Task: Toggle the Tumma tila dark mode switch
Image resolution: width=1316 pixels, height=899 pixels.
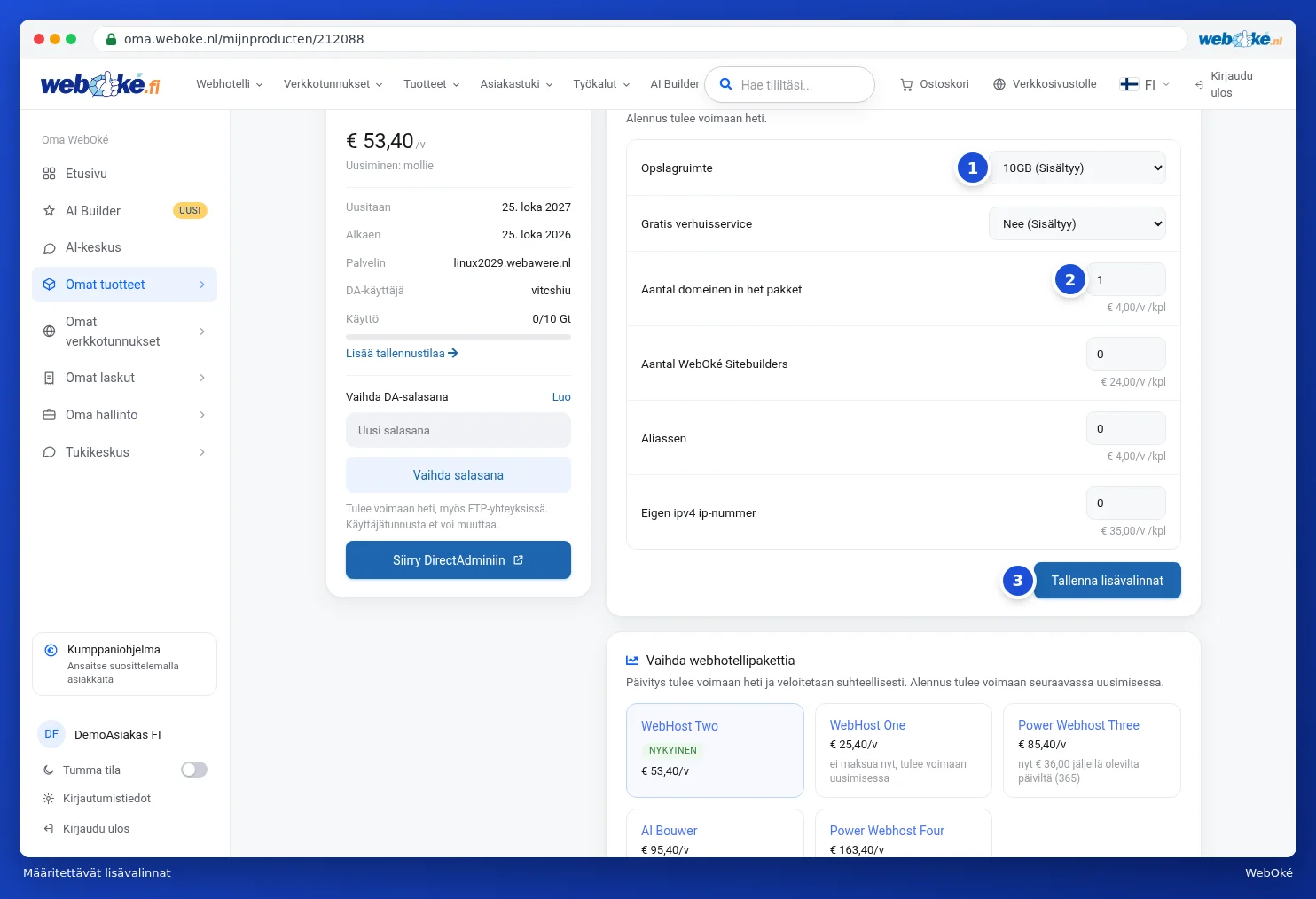Action: click(194, 770)
